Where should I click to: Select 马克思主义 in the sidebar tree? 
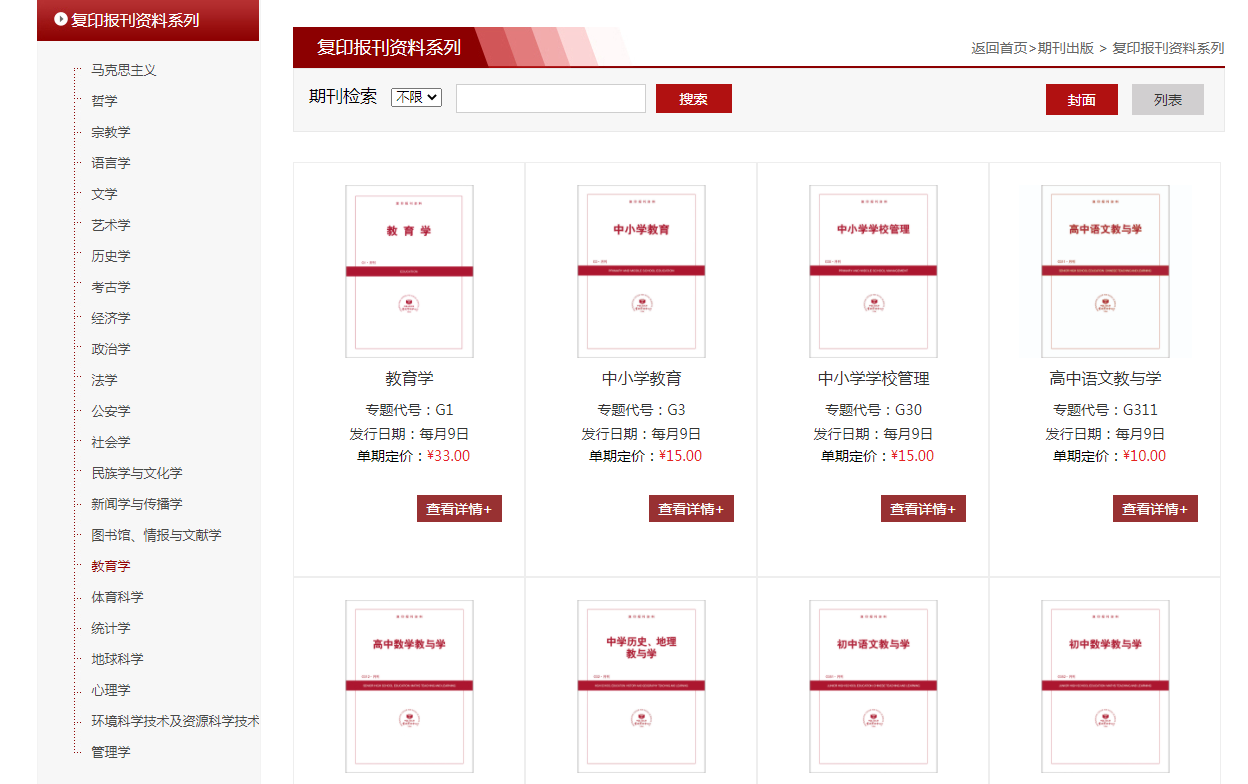pos(124,70)
